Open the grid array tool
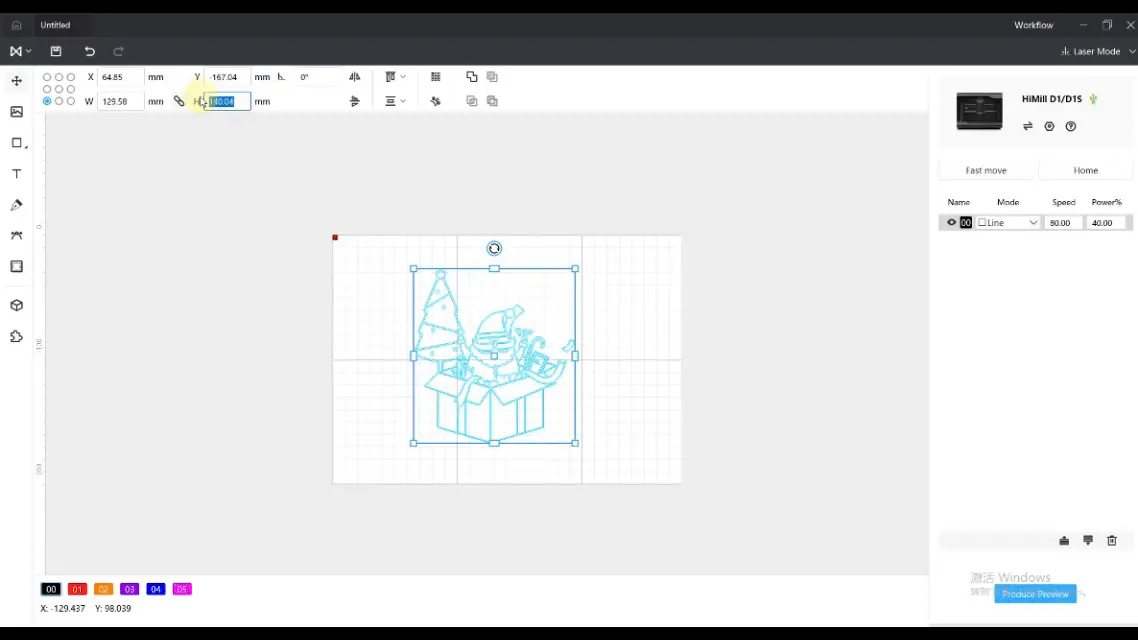This screenshot has width=1138, height=640. [x=436, y=76]
